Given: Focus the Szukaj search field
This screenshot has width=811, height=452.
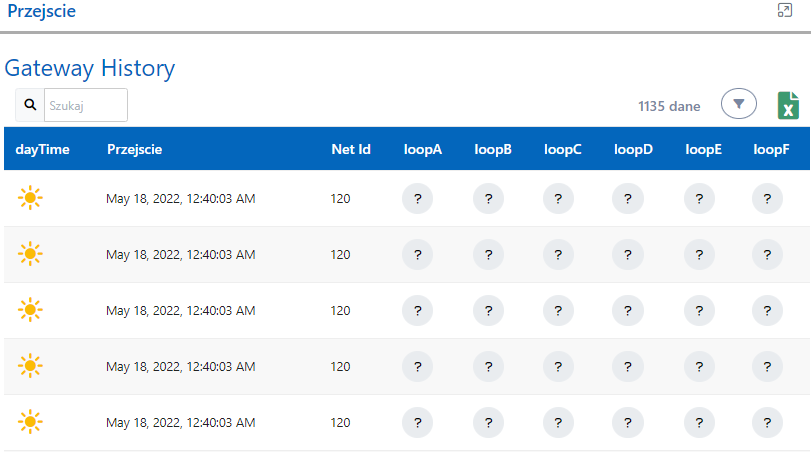Looking at the screenshot, I should click(86, 105).
